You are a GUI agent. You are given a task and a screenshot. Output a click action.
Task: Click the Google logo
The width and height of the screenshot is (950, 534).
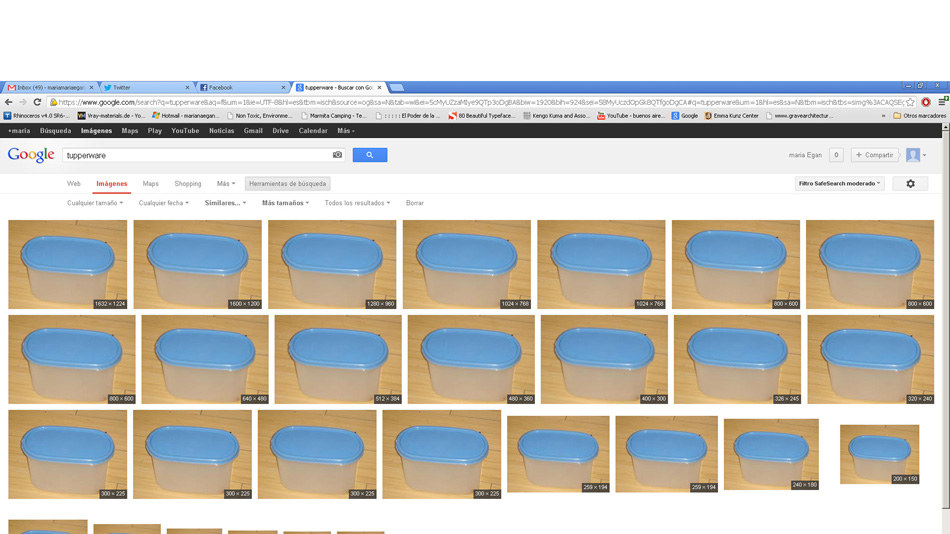(31, 155)
